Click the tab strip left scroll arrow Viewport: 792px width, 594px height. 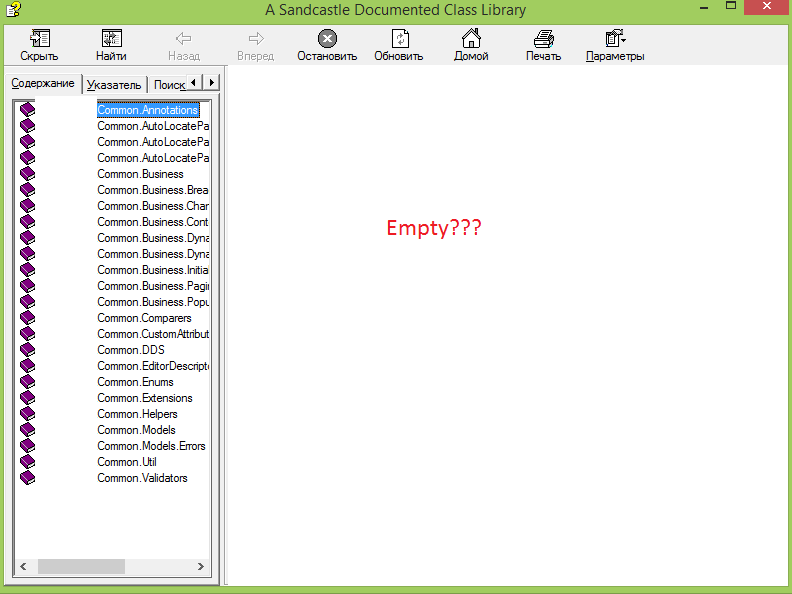[194, 82]
